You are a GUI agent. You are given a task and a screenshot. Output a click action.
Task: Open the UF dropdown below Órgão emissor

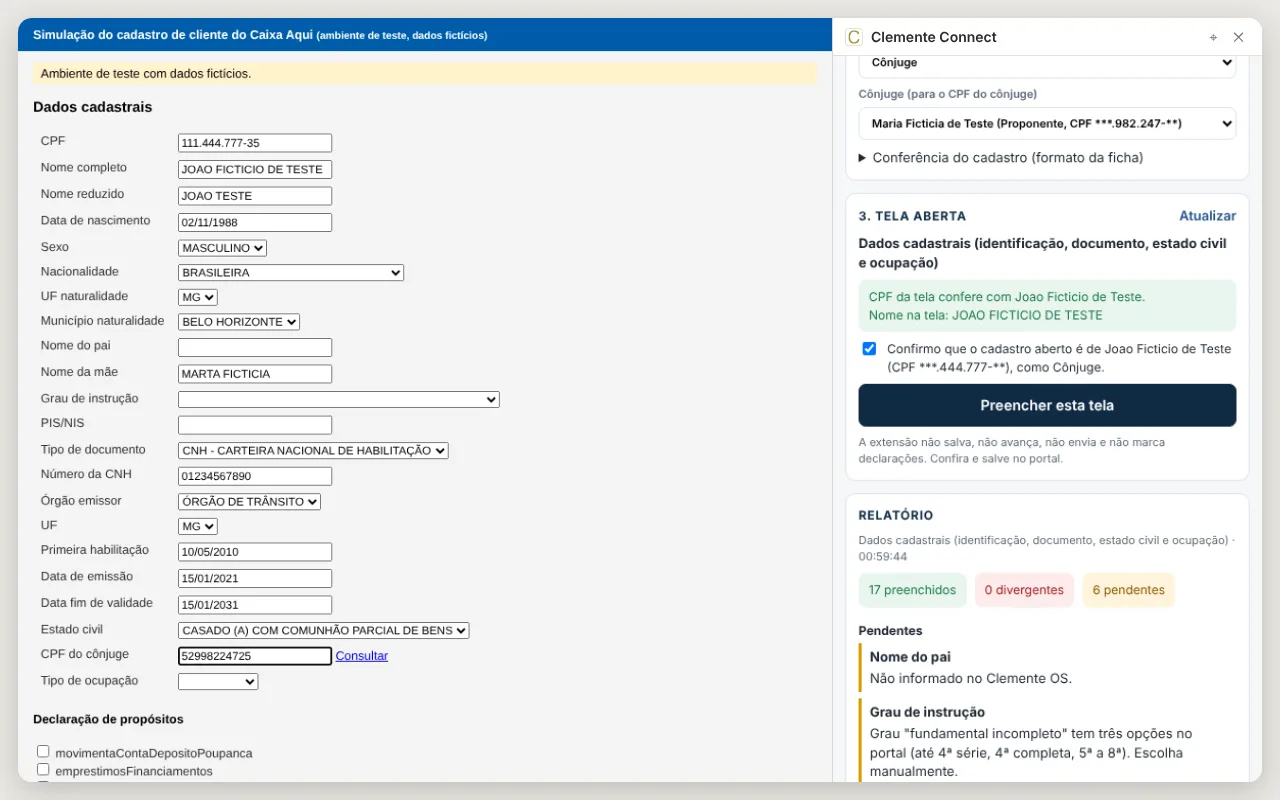point(198,526)
